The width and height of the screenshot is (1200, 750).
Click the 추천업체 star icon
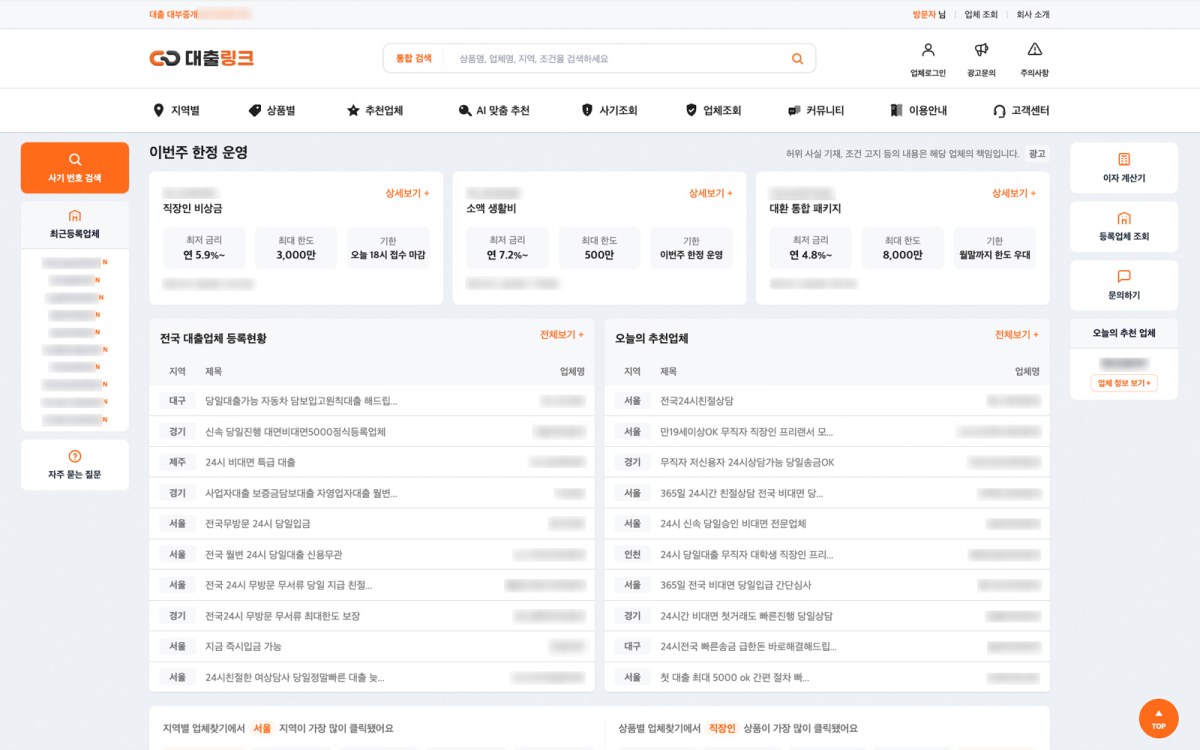[x=353, y=110]
